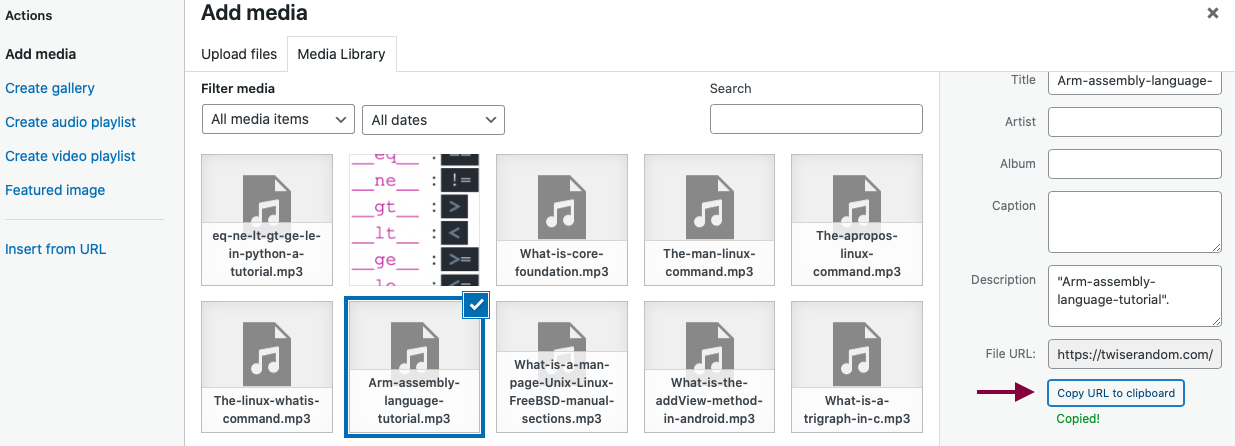Select the Python comparison operators image thumbnail

point(414,220)
